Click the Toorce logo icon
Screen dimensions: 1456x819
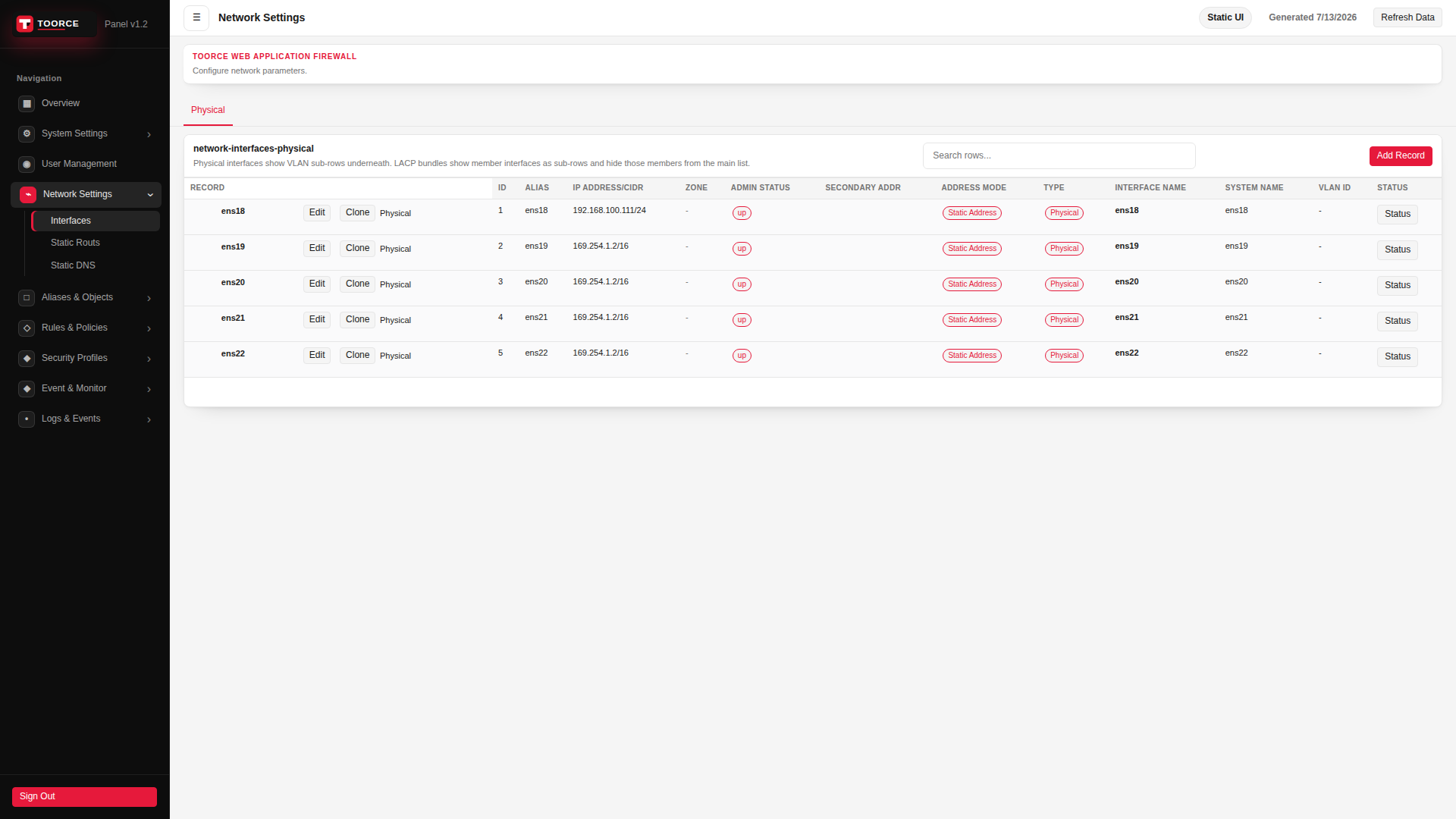point(25,24)
